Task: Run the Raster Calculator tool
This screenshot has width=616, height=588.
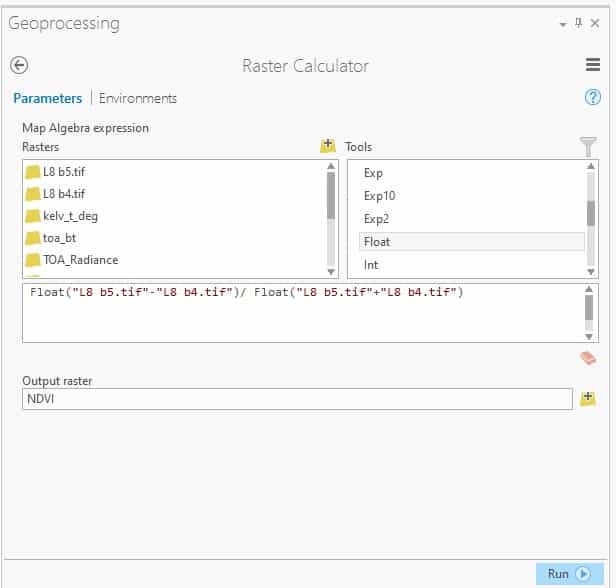Action: pyautogui.click(x=570, y=574)
